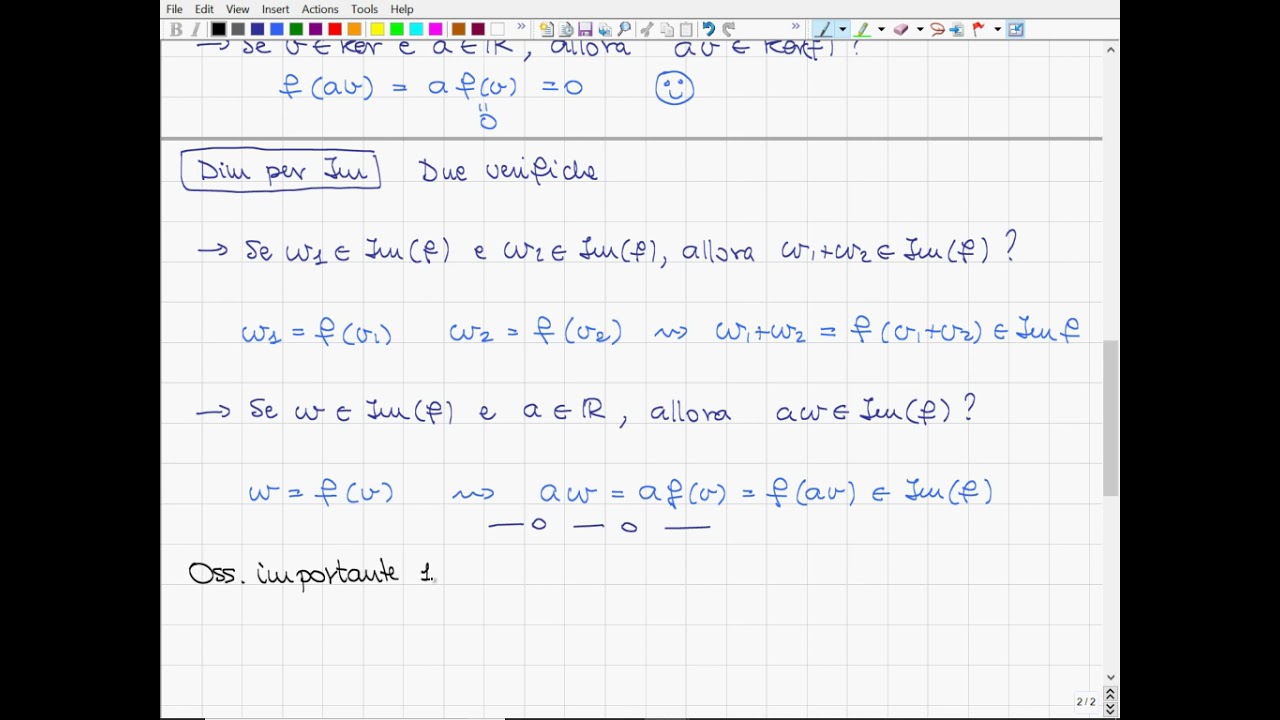Select magenta ink color
This screenshot has height=720, width=1280.
click(436, 29)
